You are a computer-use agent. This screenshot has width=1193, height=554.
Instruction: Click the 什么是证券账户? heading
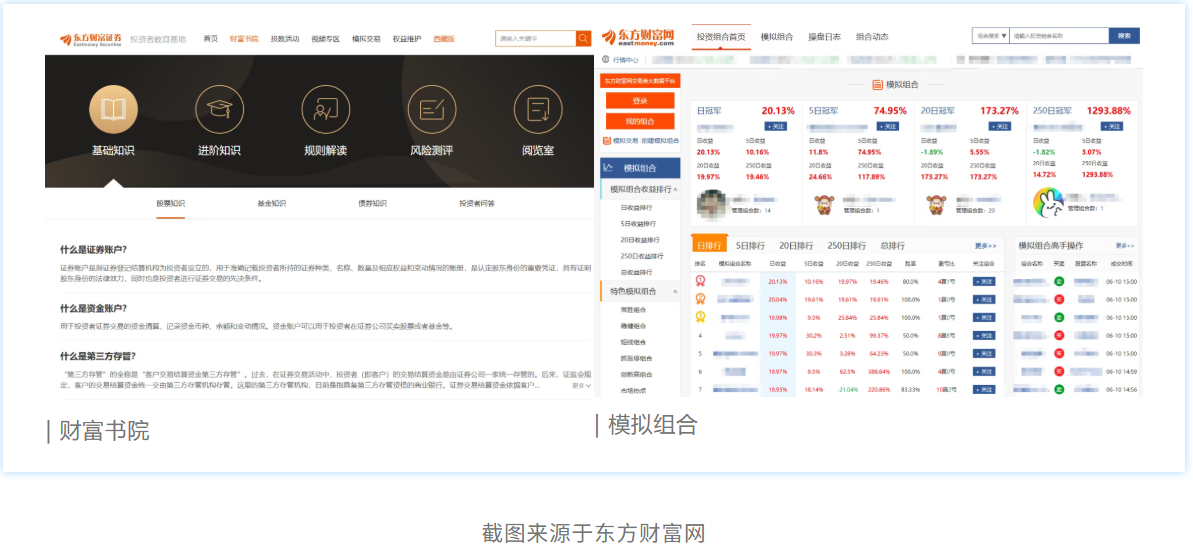tap(94, 250)
